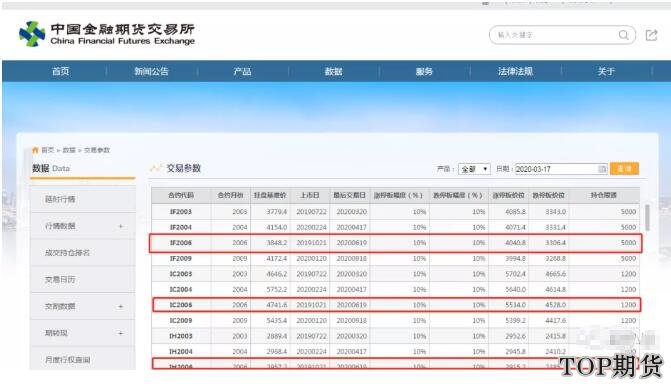671x390 pixels.
Task: Open the 关于 navigation menu
Action: (x=606, y=71)
